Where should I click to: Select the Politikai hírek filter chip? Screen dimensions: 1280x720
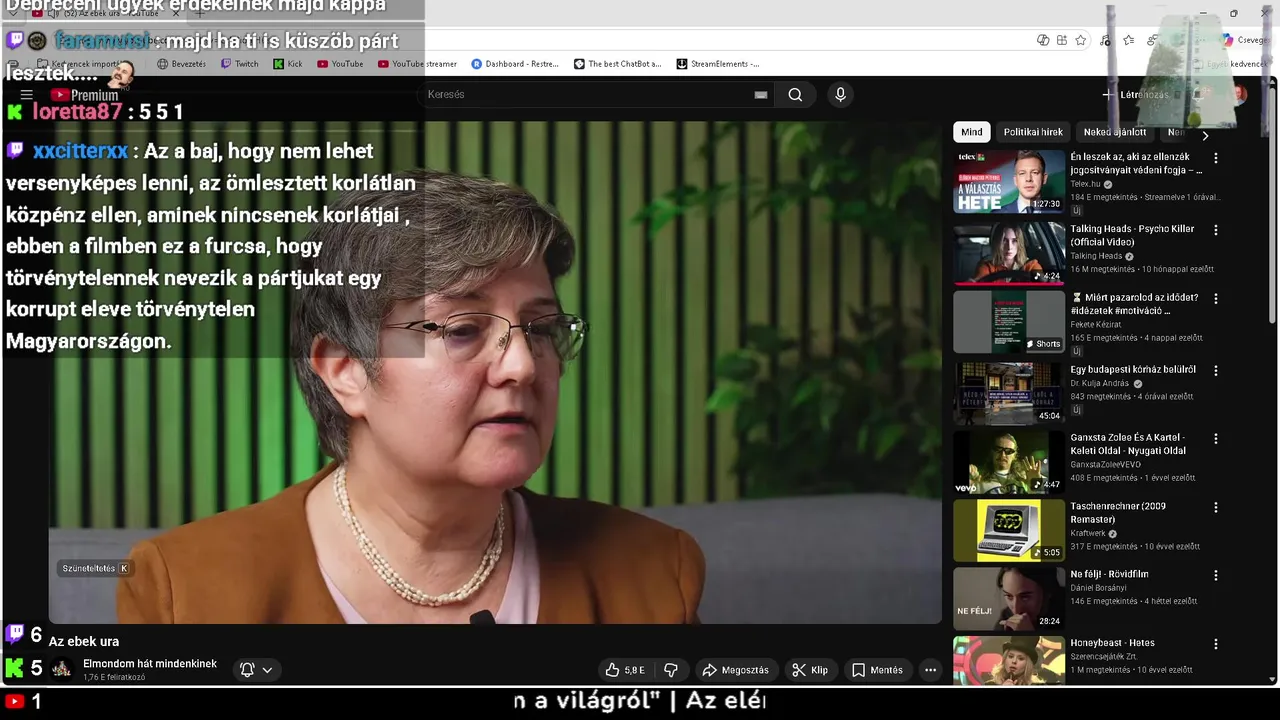pos(1033,132)
